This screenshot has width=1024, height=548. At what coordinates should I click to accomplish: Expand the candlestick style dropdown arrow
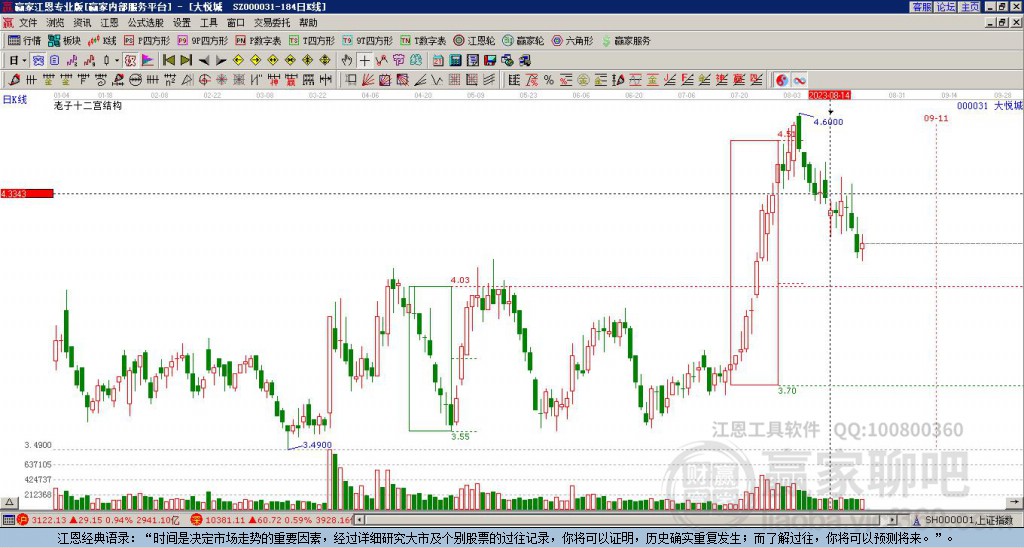(x=117, y=61)
